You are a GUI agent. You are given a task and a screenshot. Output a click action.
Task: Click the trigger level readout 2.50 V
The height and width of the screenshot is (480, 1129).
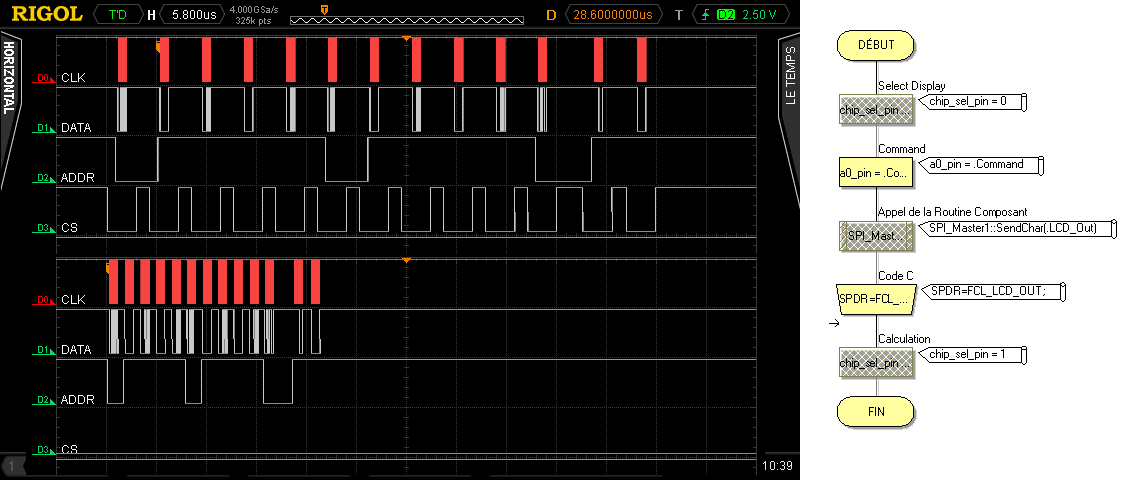coord(760,14)
